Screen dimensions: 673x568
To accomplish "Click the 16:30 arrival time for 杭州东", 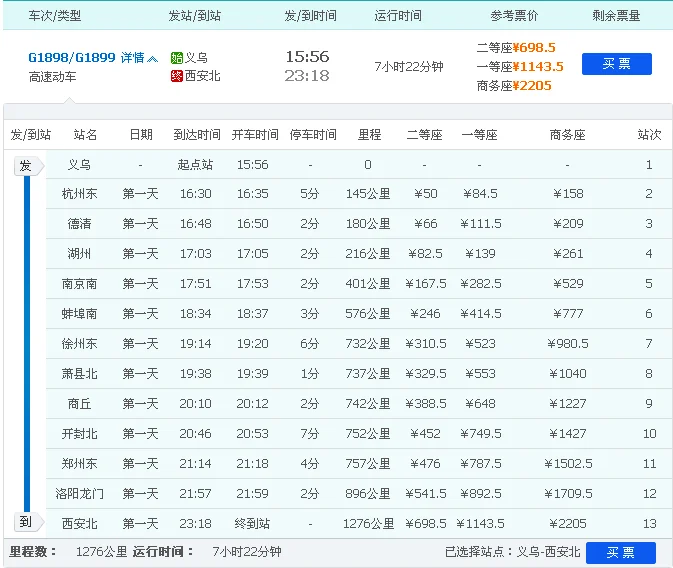I will (195, 194).
